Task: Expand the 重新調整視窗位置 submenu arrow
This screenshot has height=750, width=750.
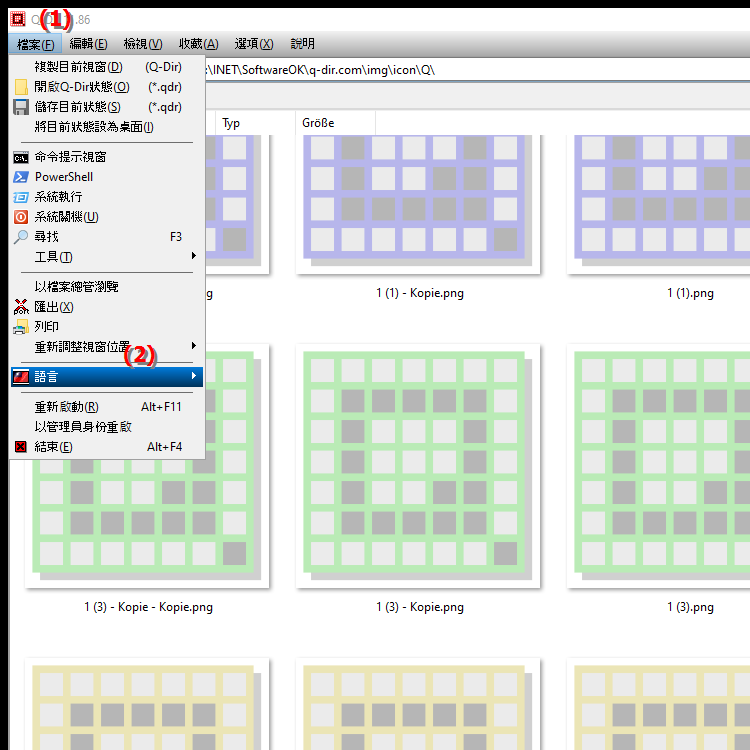Action: click(x=194, y=346)
